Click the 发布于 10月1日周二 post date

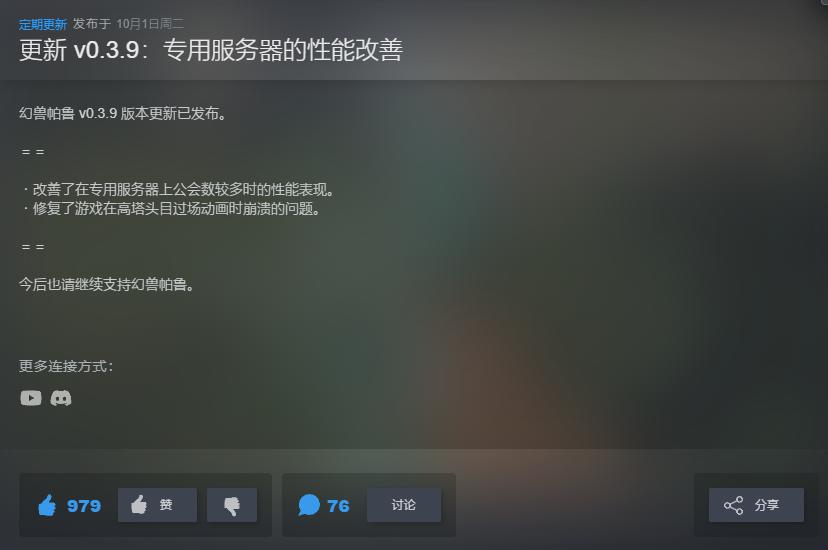click(x=128, y=24)
